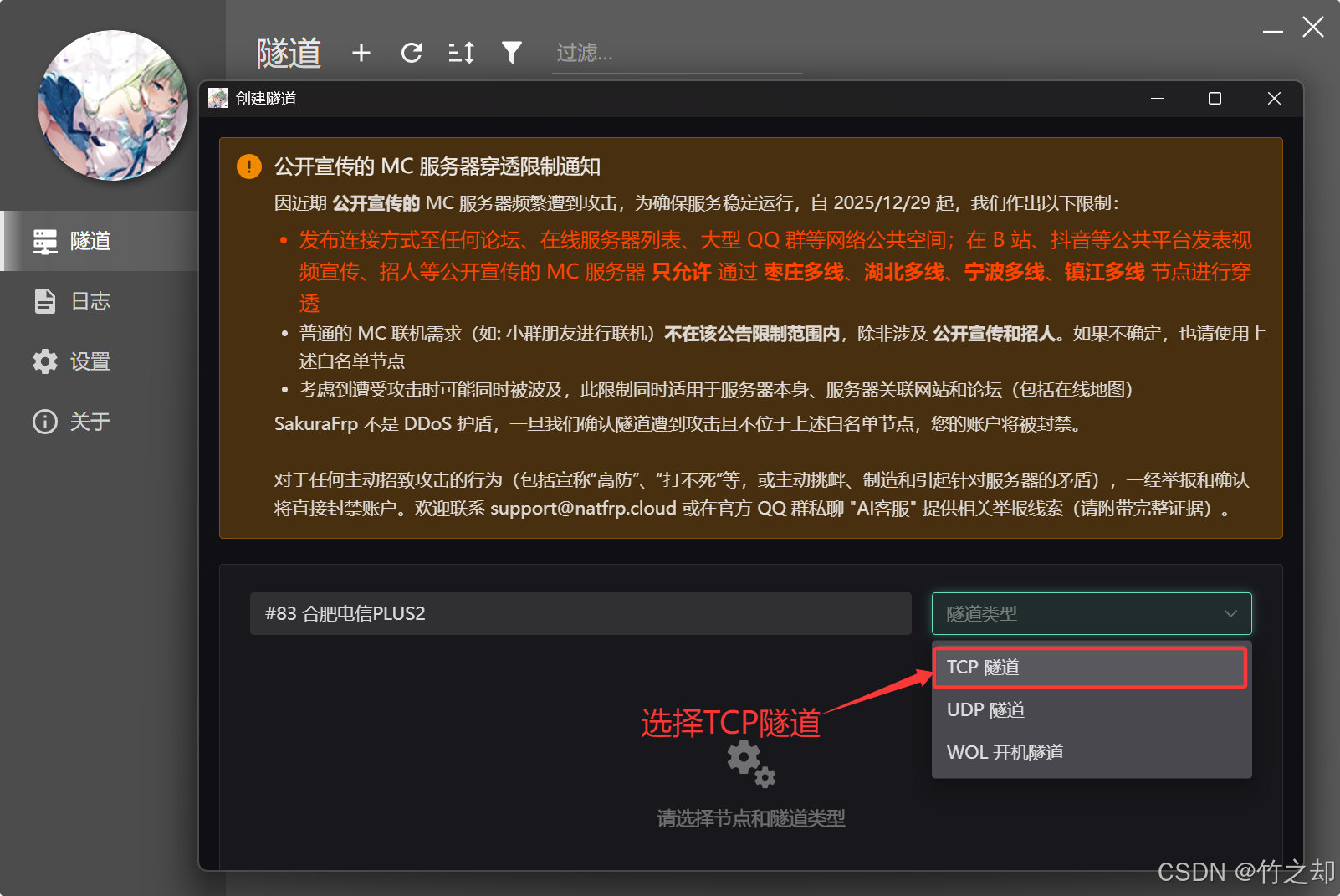Viewport: 1340px width, 896px height.
Task: Select the 隧道 server icon in the sidebar
Action: click(44, 241)
